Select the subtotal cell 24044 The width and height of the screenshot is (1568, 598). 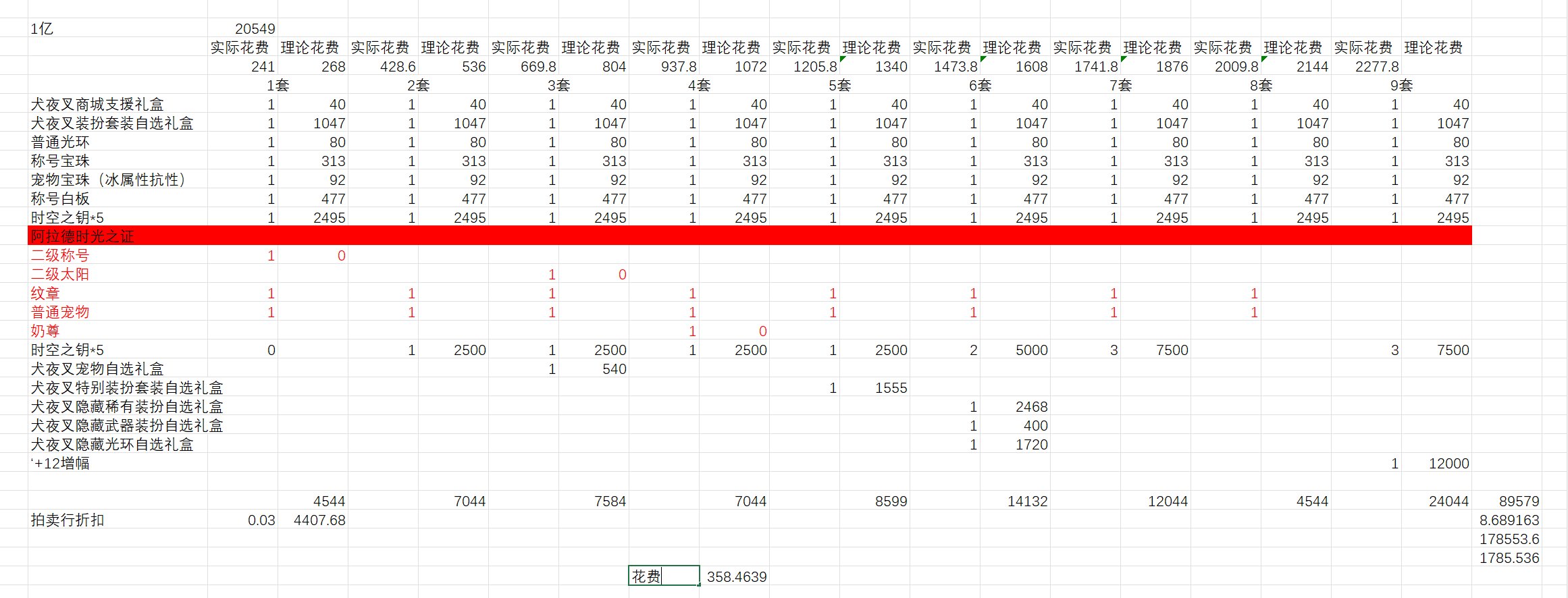[1437, 501]
